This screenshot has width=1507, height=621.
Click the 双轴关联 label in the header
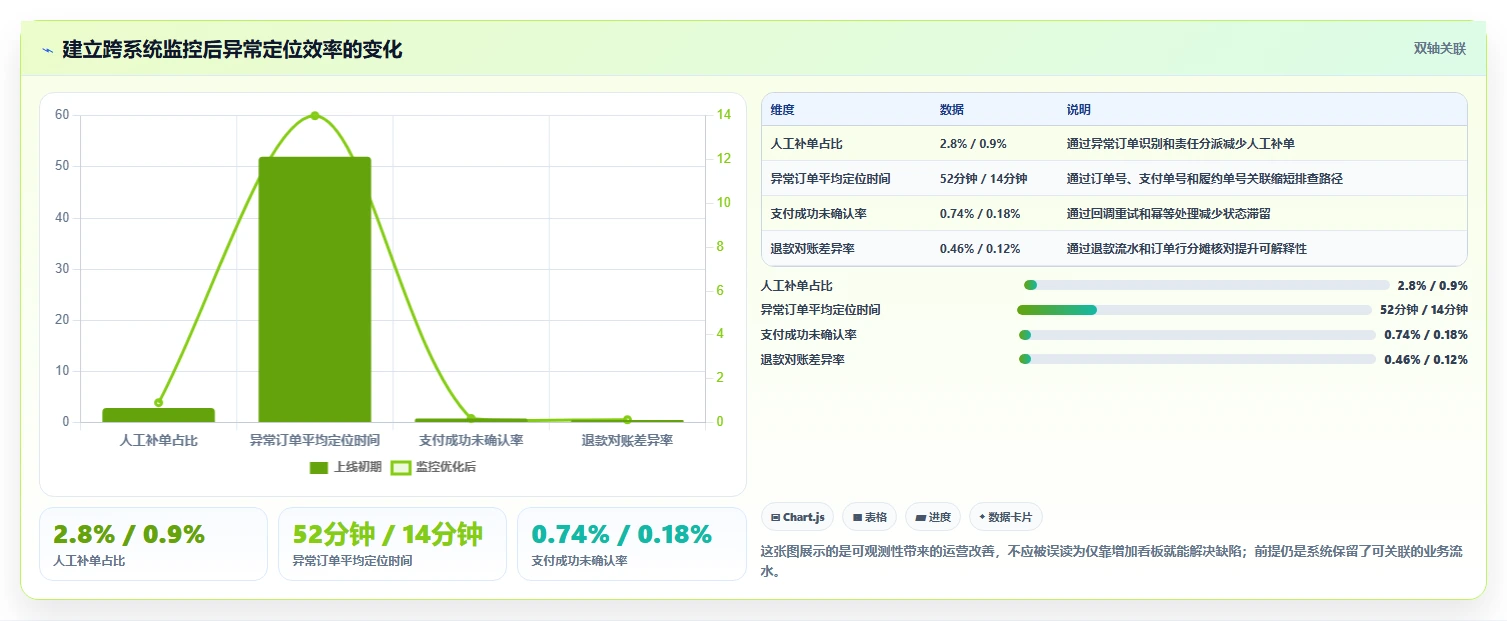pyautogui.click(x=1439, y=49)
